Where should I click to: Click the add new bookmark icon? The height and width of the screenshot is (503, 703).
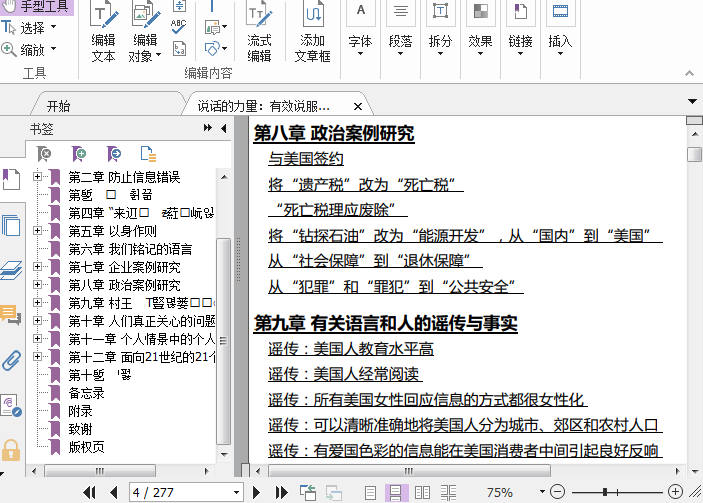[x=79, y=154]
